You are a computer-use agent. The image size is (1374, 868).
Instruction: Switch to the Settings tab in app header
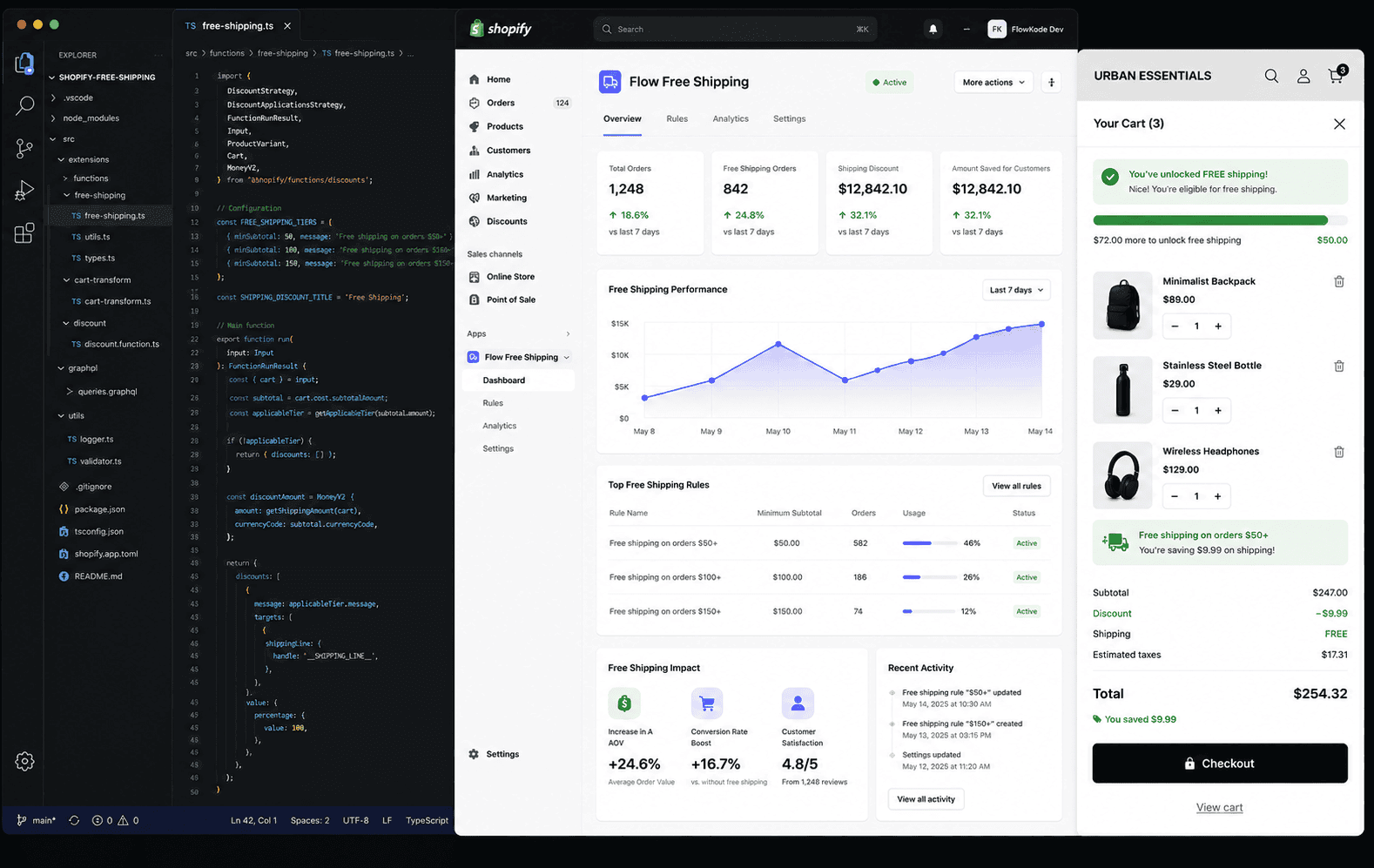790,118
